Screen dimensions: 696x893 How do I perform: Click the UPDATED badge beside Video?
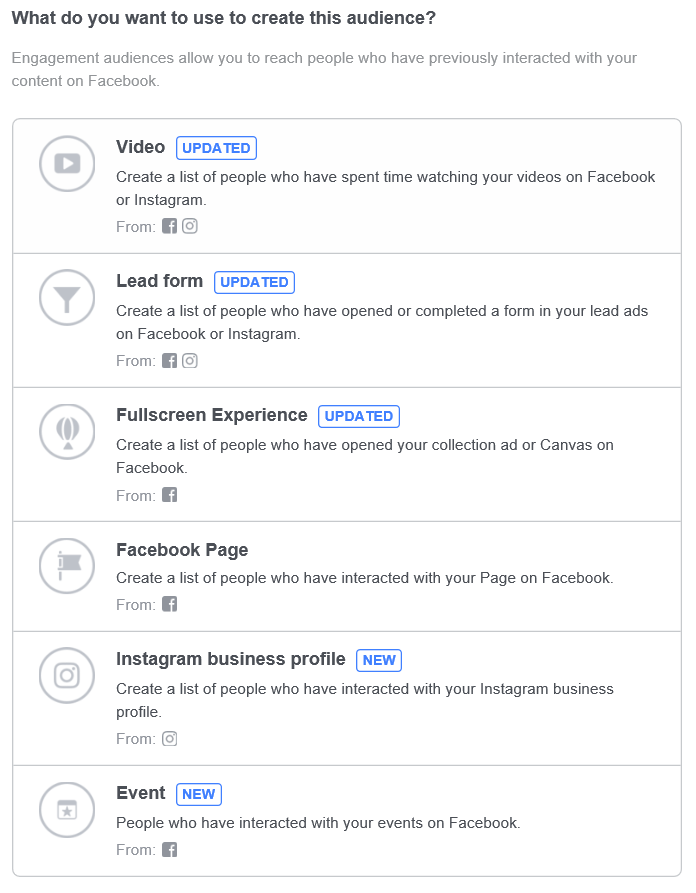[216, 148]
